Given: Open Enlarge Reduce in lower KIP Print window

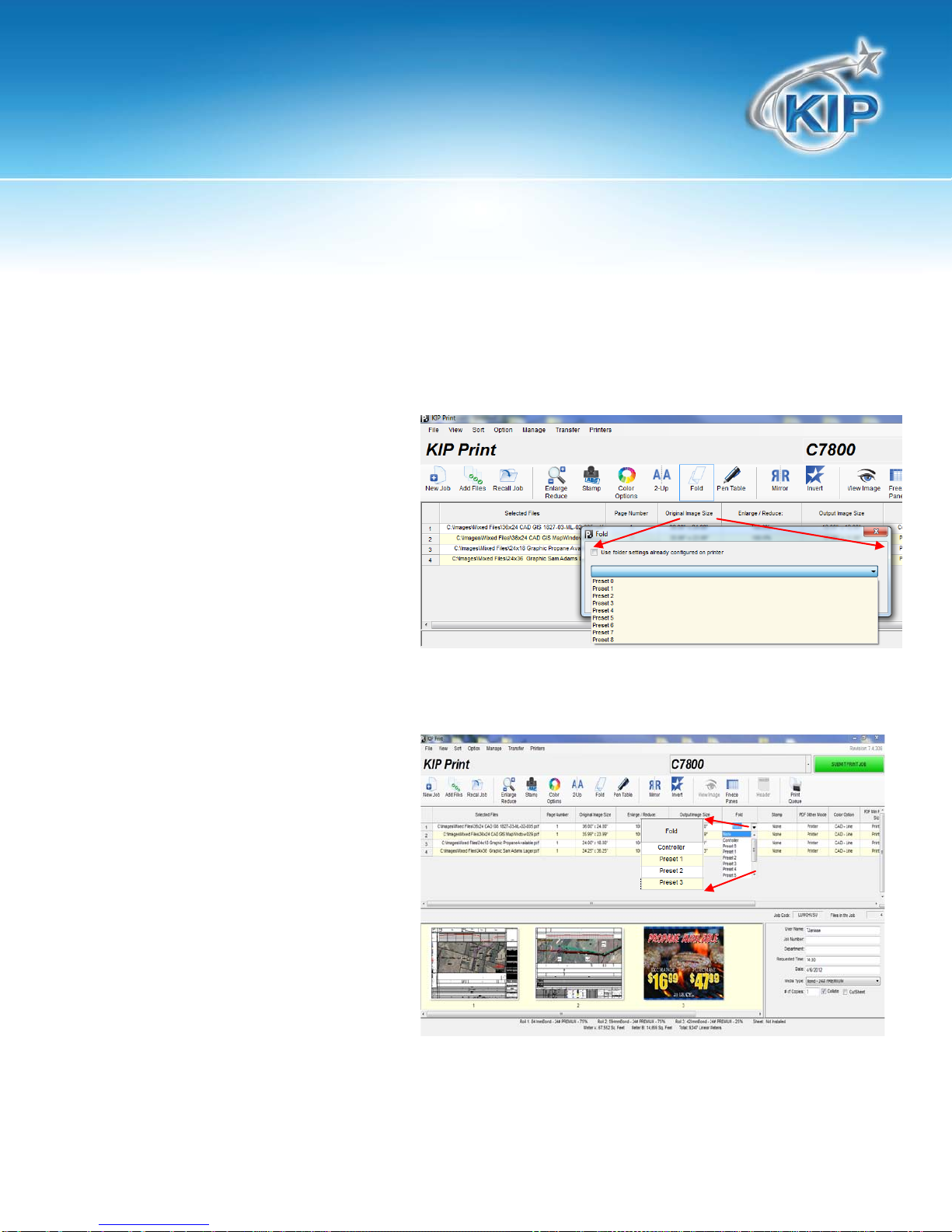Looking at the screenshot, I should coord(508,791).
